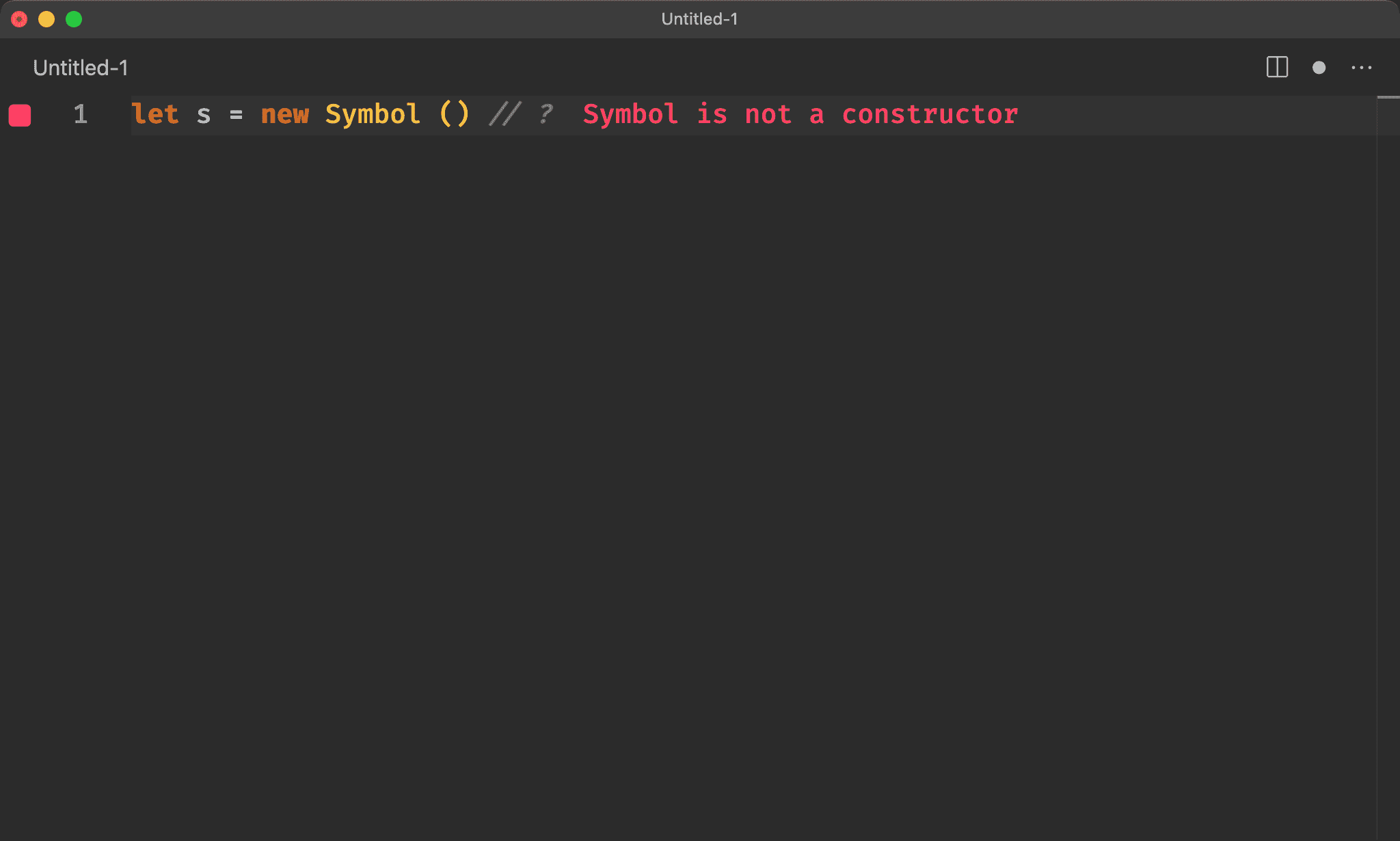
Task: Select the Untitled-1 editor tab
Action: 80,68
